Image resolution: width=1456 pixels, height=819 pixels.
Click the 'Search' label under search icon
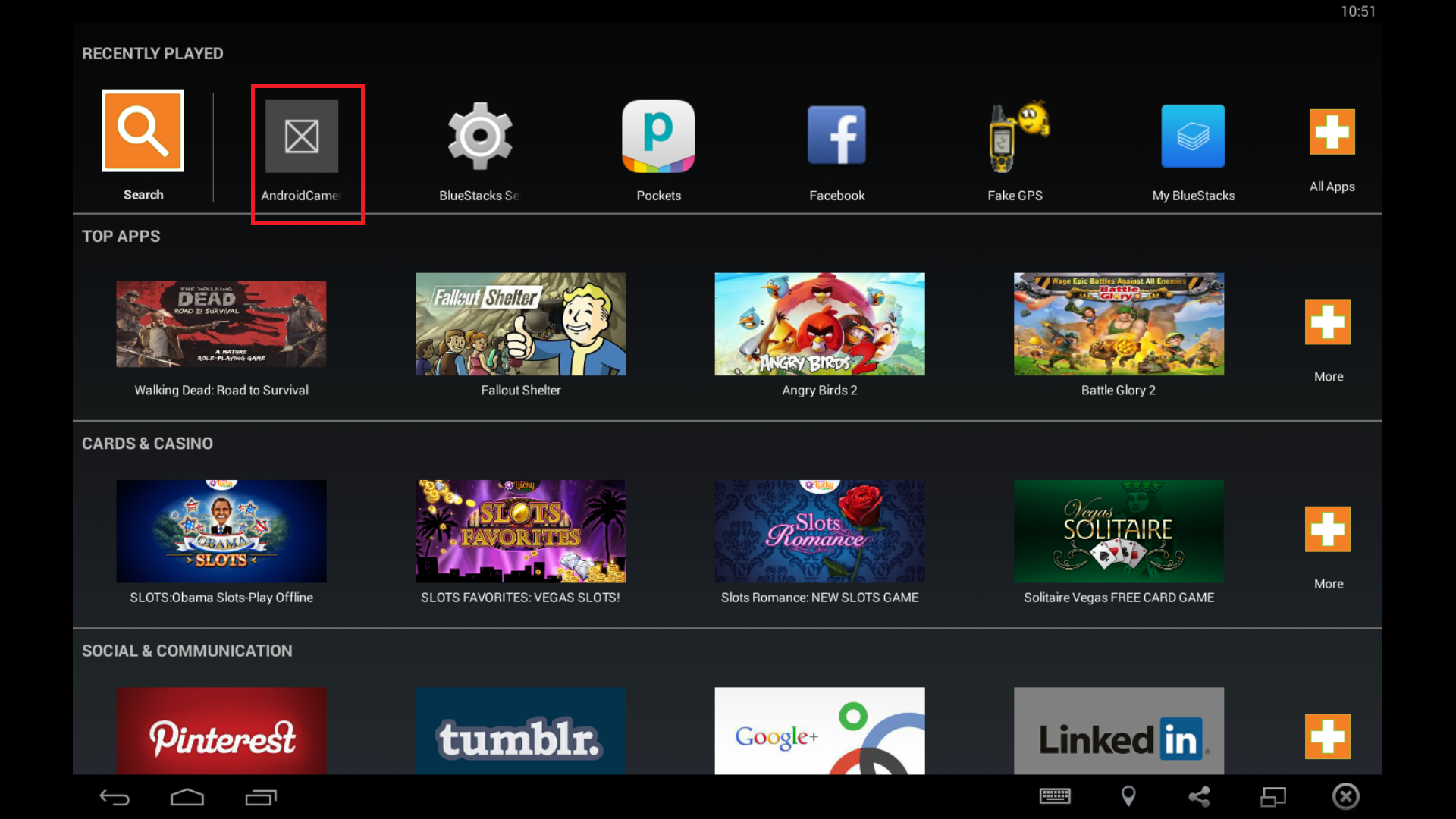coord(143,195)
